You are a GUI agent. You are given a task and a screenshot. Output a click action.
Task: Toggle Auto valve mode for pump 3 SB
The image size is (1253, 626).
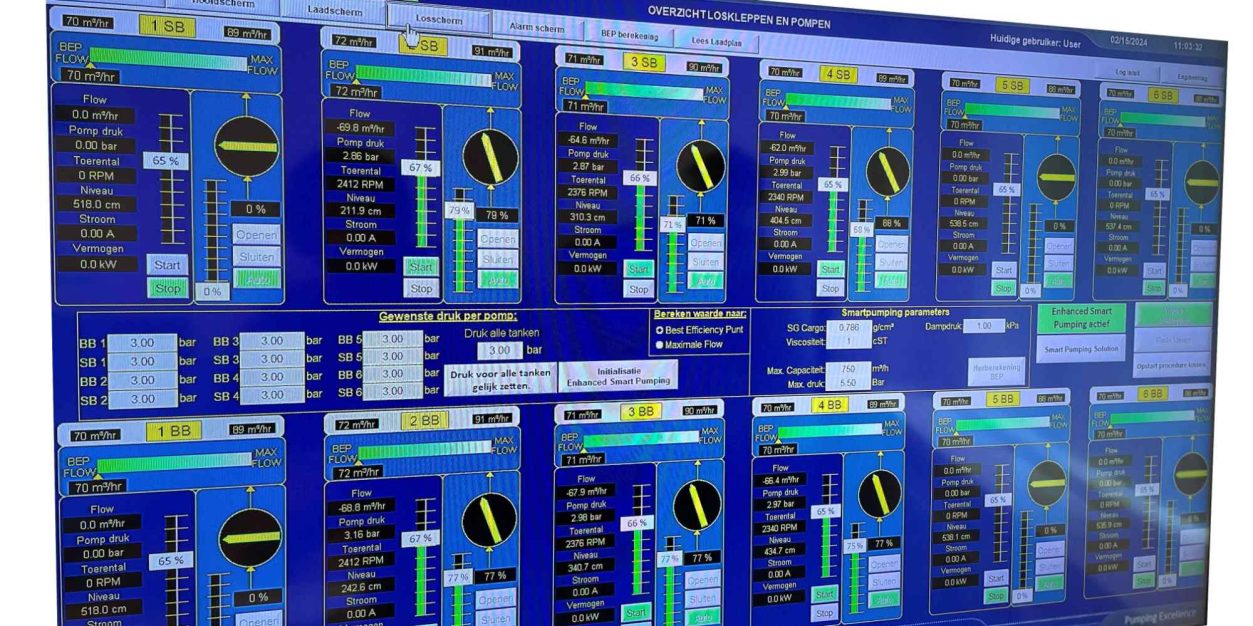(x=705, y=279)
